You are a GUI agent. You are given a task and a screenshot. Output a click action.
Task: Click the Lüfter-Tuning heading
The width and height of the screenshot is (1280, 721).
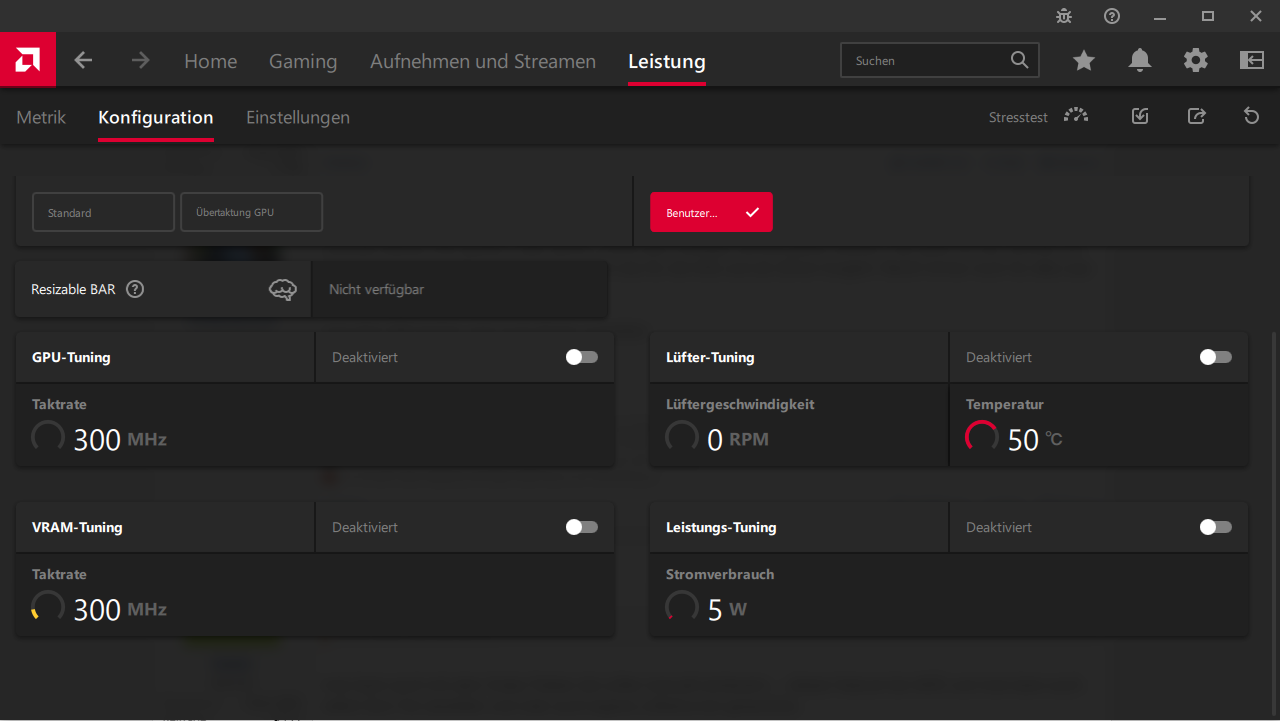pyautogui.click(x=710, y=357)
